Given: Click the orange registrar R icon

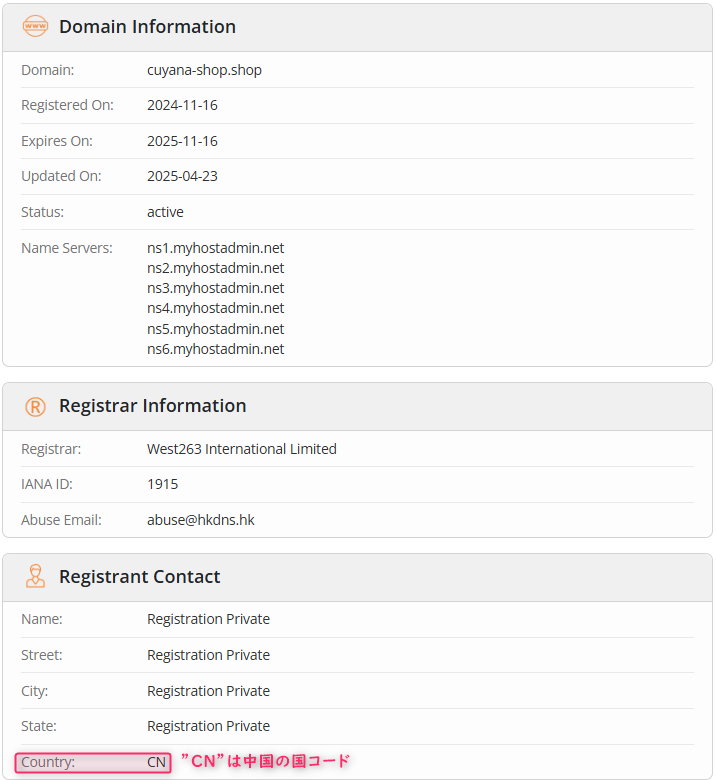Looking at the screenshot, I should point(35,406).
